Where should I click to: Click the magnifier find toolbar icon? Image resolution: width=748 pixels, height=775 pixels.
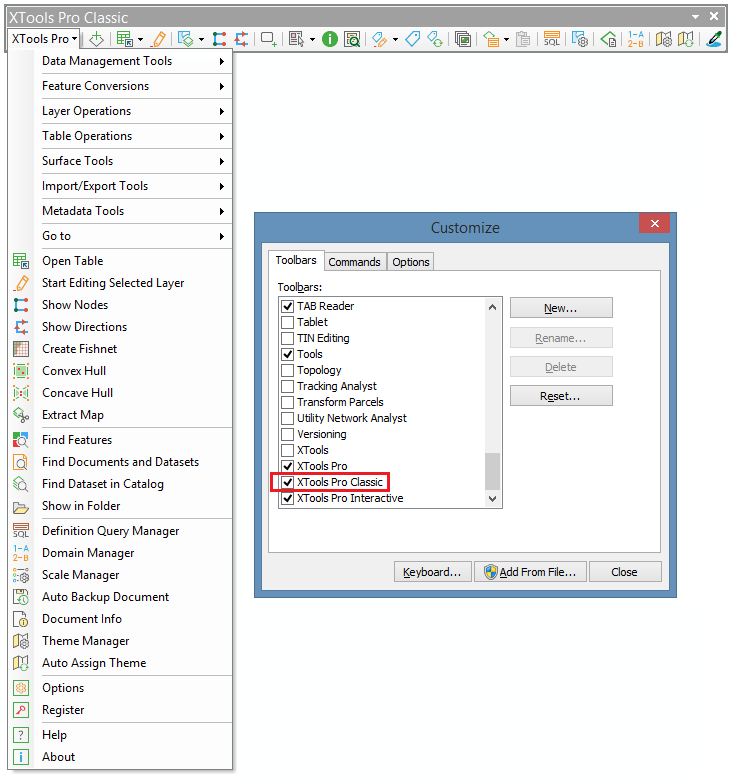click(352, 39)
